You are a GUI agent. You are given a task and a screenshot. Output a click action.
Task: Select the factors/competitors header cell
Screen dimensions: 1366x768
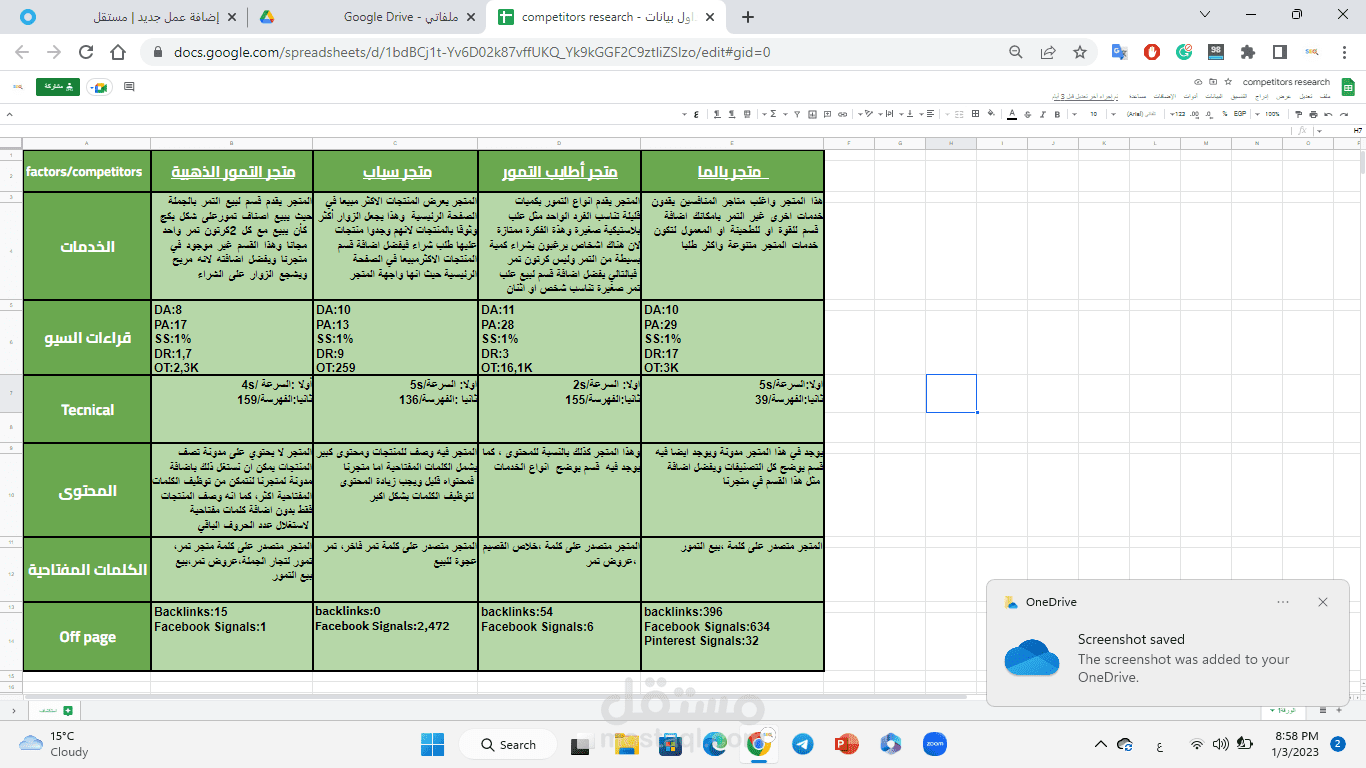tap(87, 171)
